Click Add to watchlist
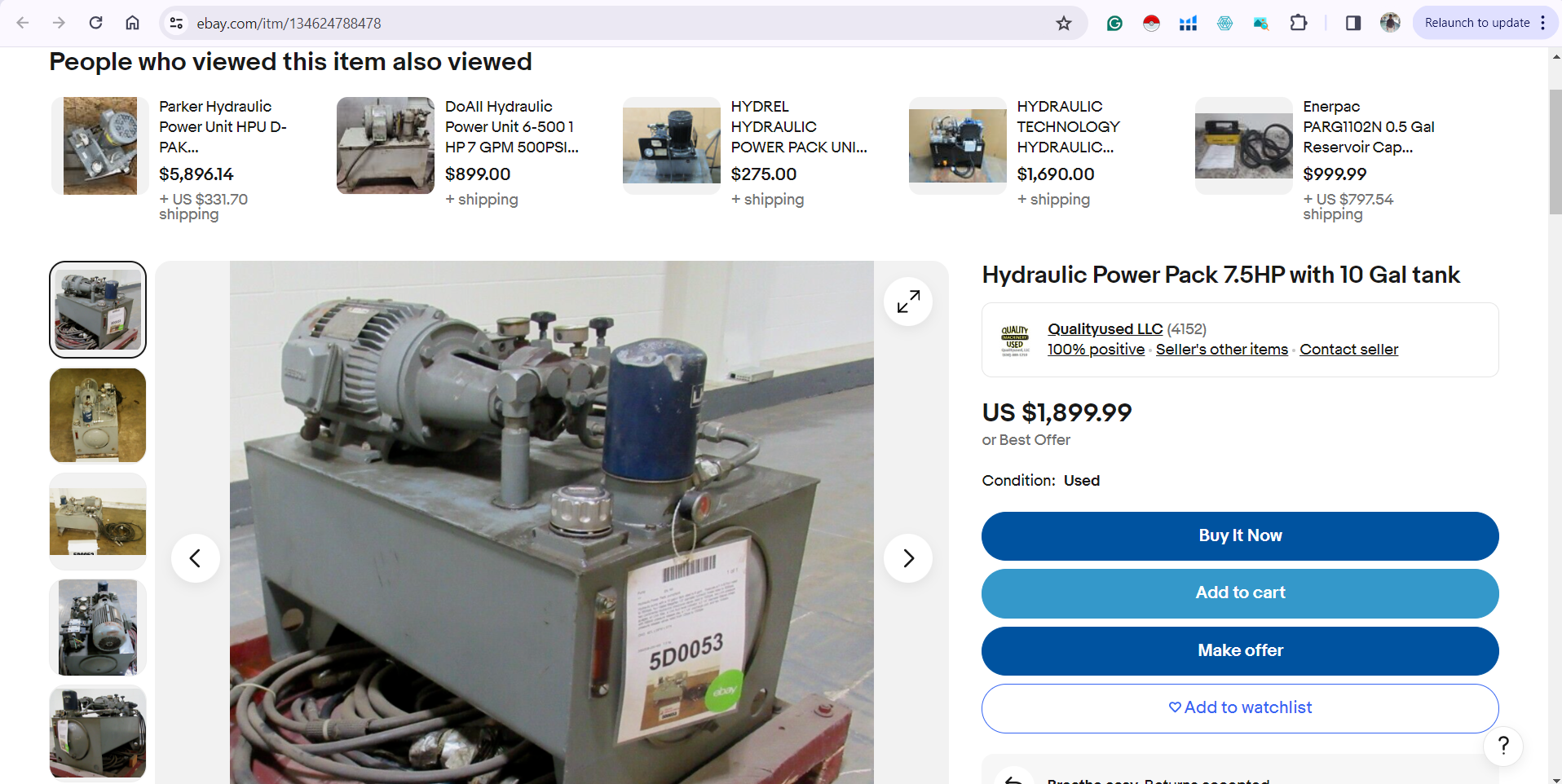 (1240, 708)
